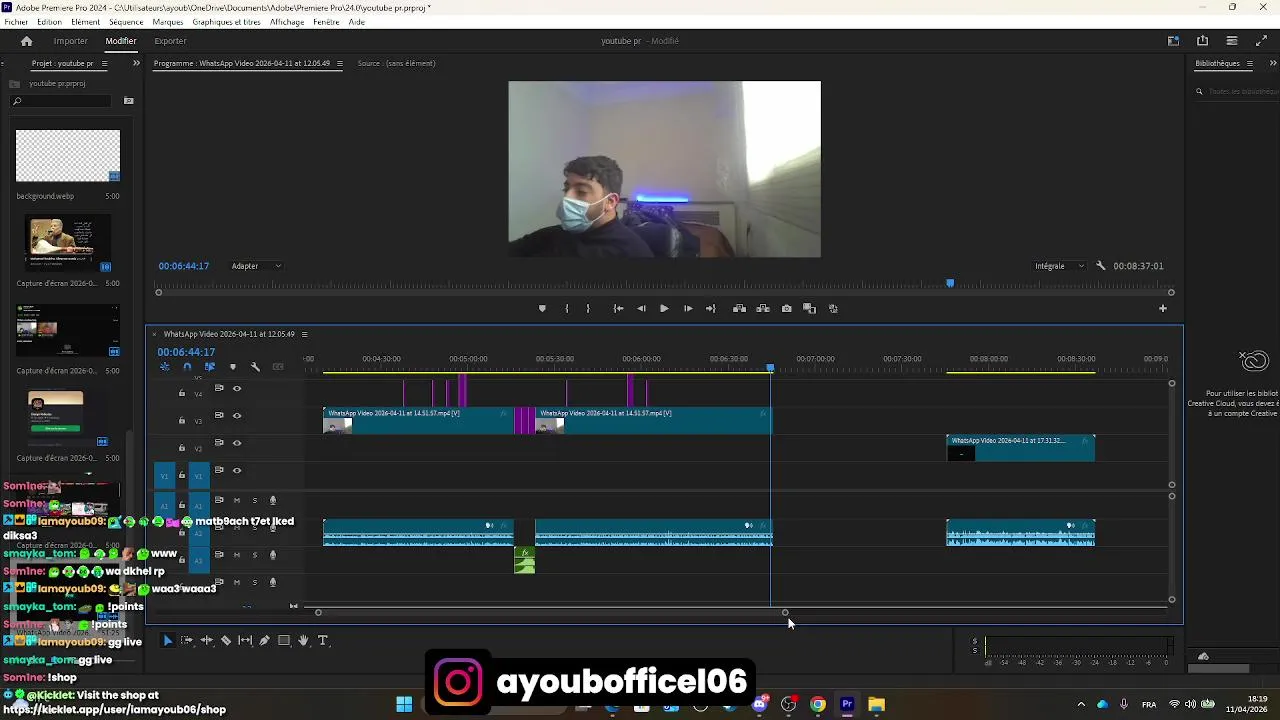1280x720 pixels.
Task: Hide track V4 output eye
Action: coord(237,388)
